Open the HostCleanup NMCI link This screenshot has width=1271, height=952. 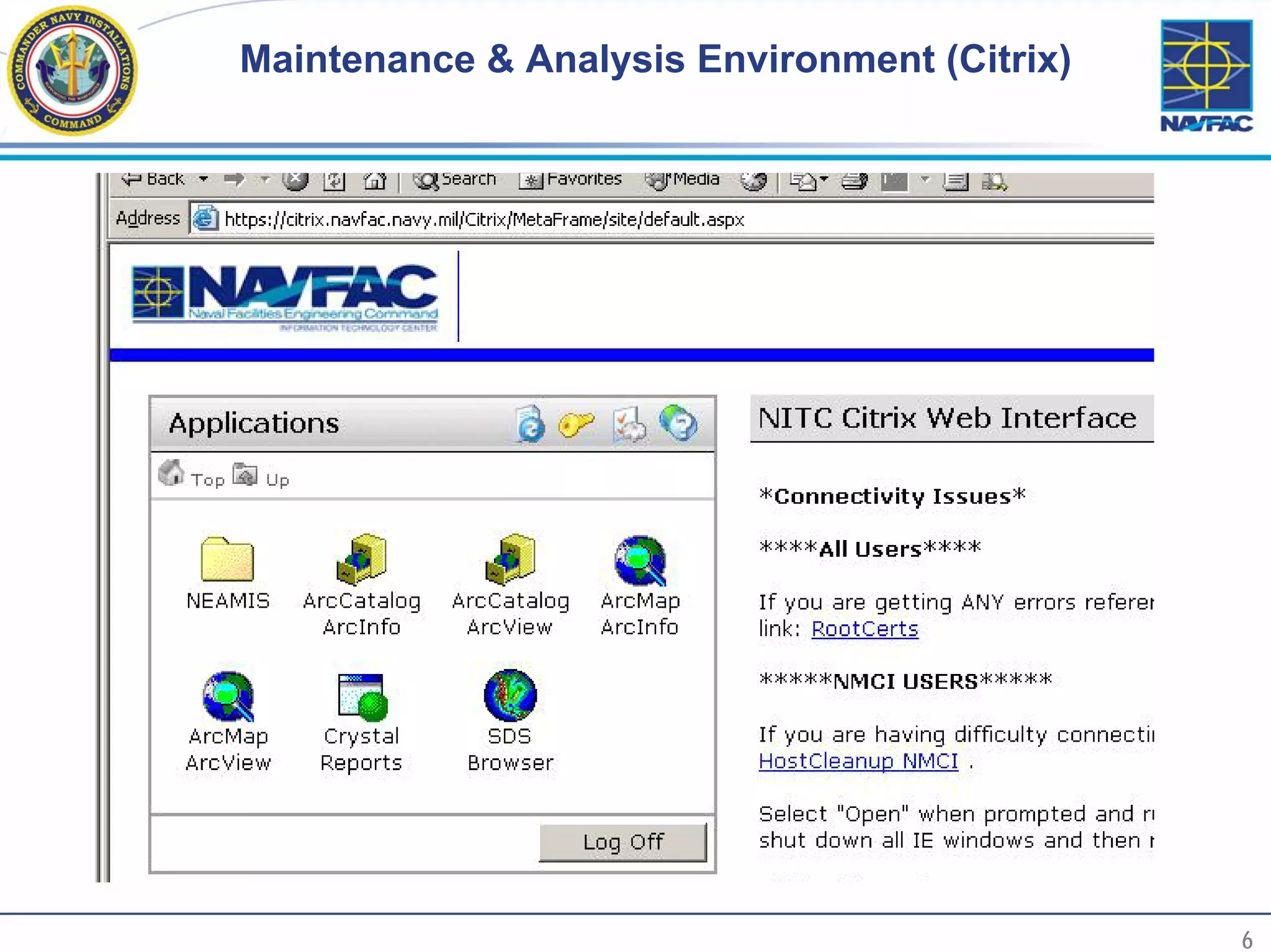[858, 761]
